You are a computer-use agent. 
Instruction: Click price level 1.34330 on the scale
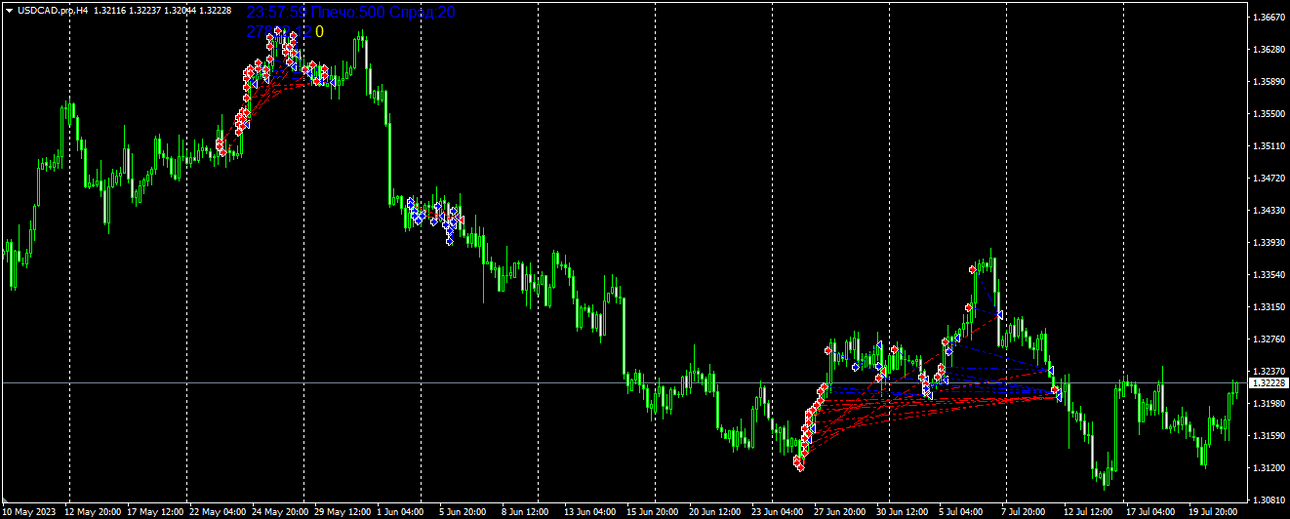[1268, 210]
